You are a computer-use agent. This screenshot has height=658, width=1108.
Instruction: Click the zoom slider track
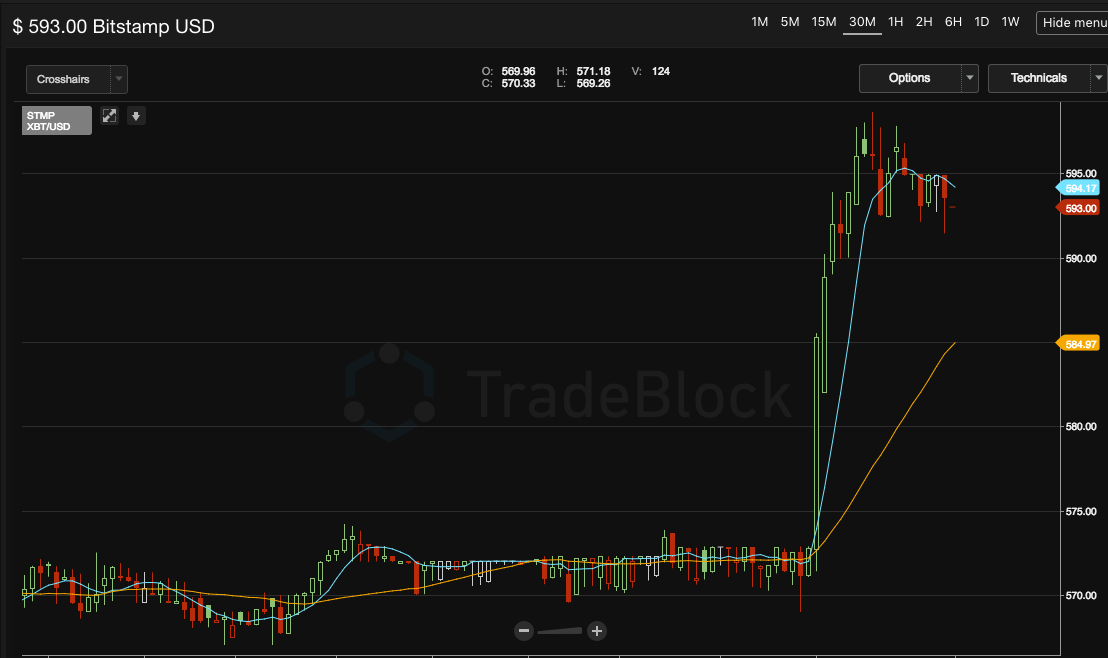coord(560,630)
